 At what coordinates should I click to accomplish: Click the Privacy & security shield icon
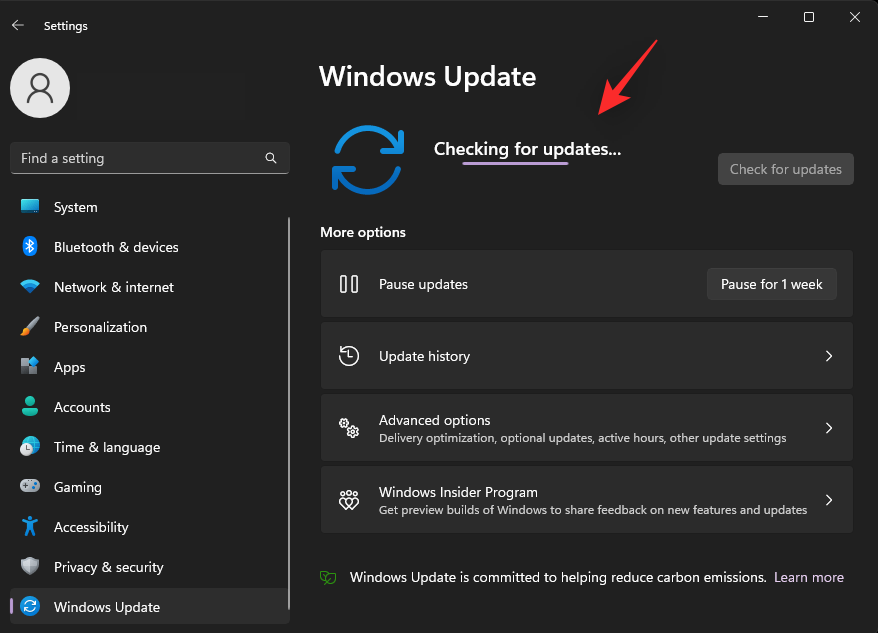28,567
